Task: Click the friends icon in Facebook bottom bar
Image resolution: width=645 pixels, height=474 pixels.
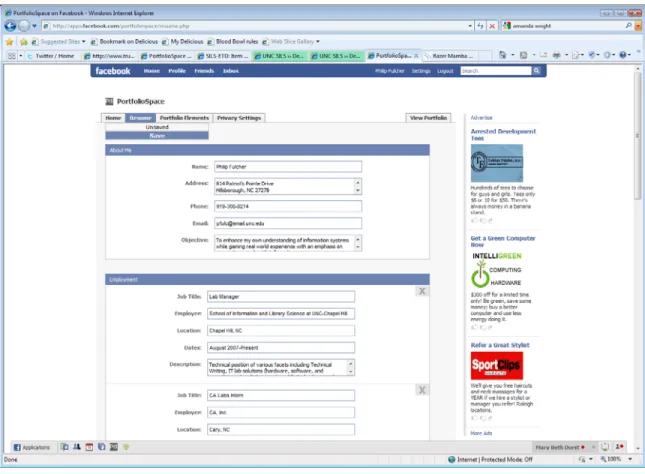Action: pyautogui.click(x=77, y=447)
